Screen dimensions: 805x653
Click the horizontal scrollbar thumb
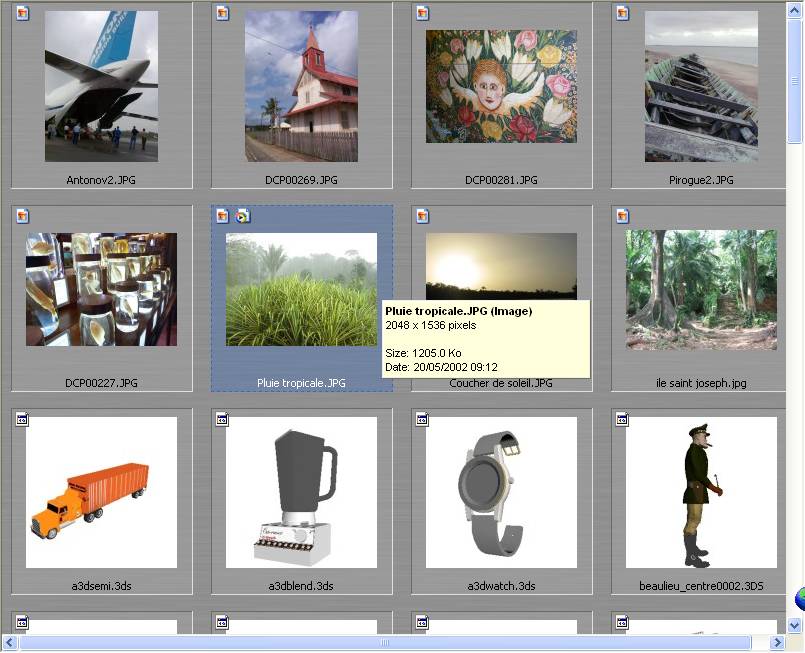385,642
